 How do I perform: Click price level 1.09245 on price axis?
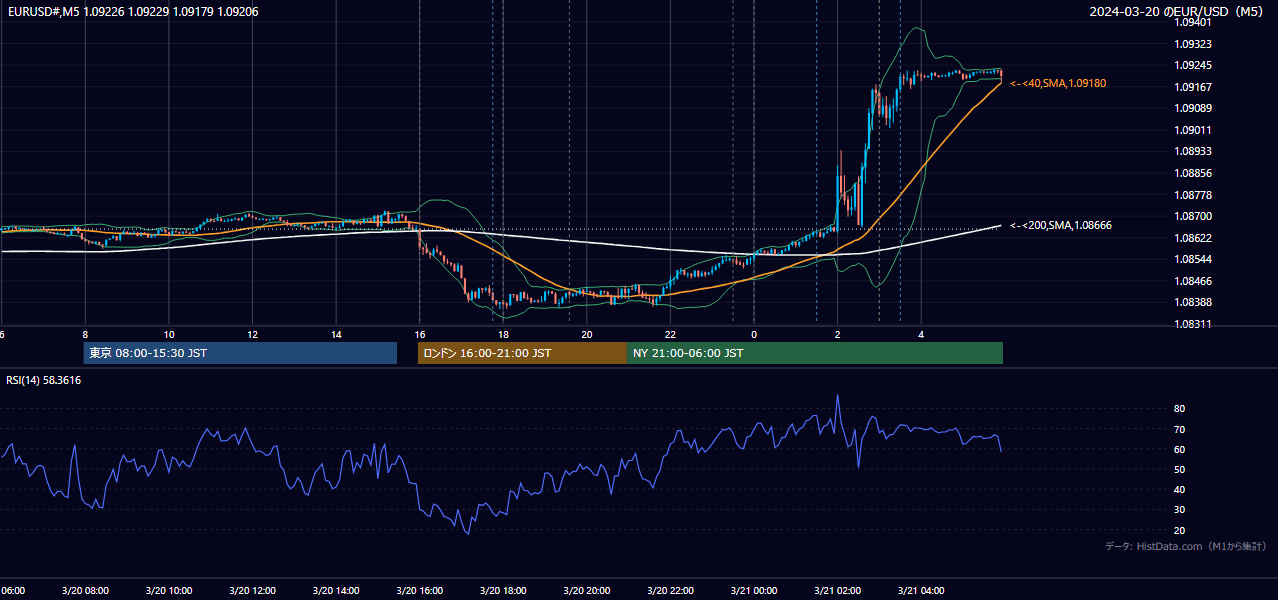1193,66
